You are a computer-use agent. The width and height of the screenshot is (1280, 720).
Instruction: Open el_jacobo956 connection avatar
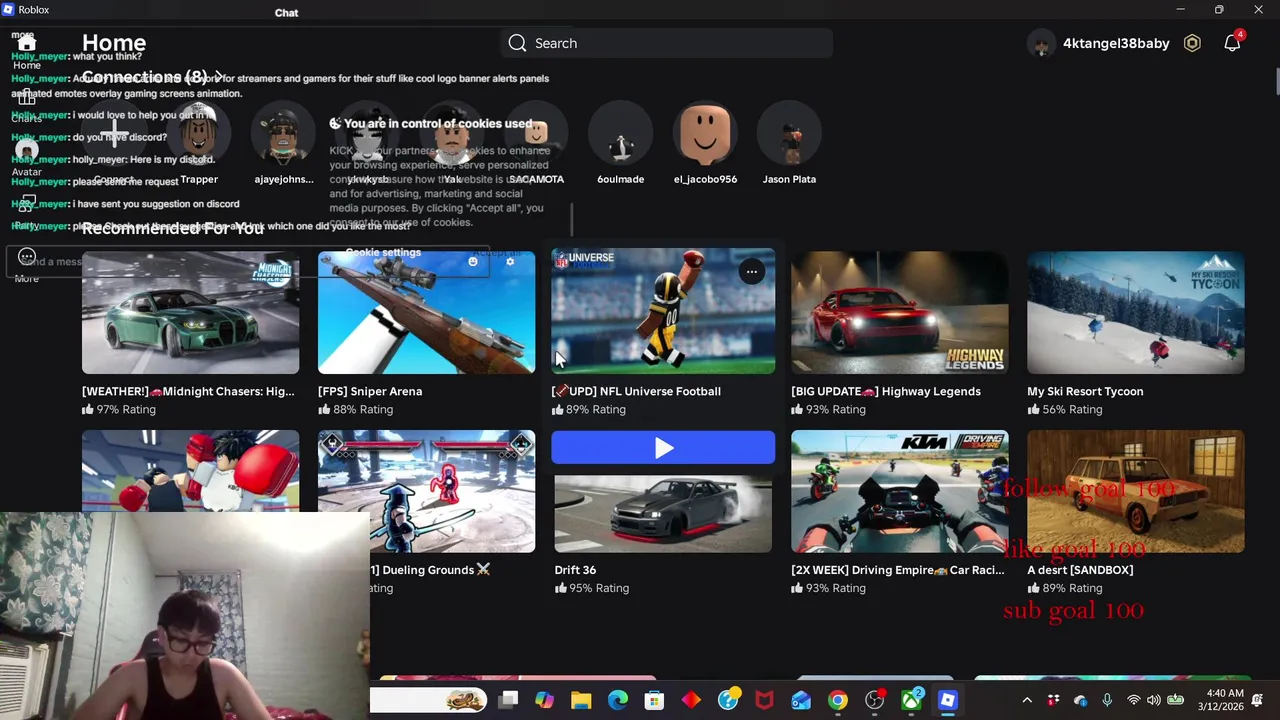pyautogui.click(x=705, y=133)
